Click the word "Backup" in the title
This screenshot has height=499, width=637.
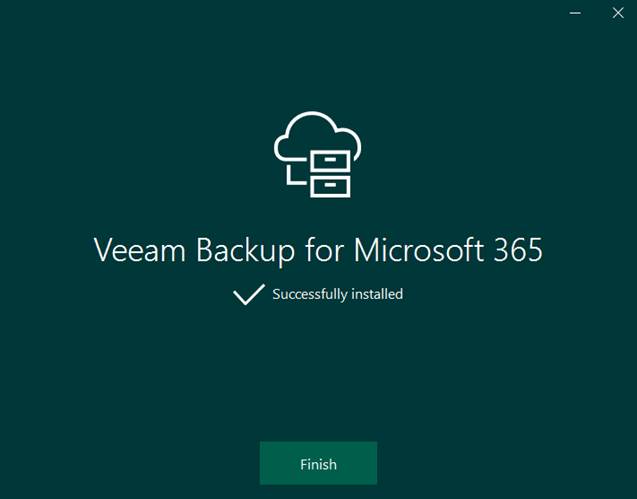[245, 251]
